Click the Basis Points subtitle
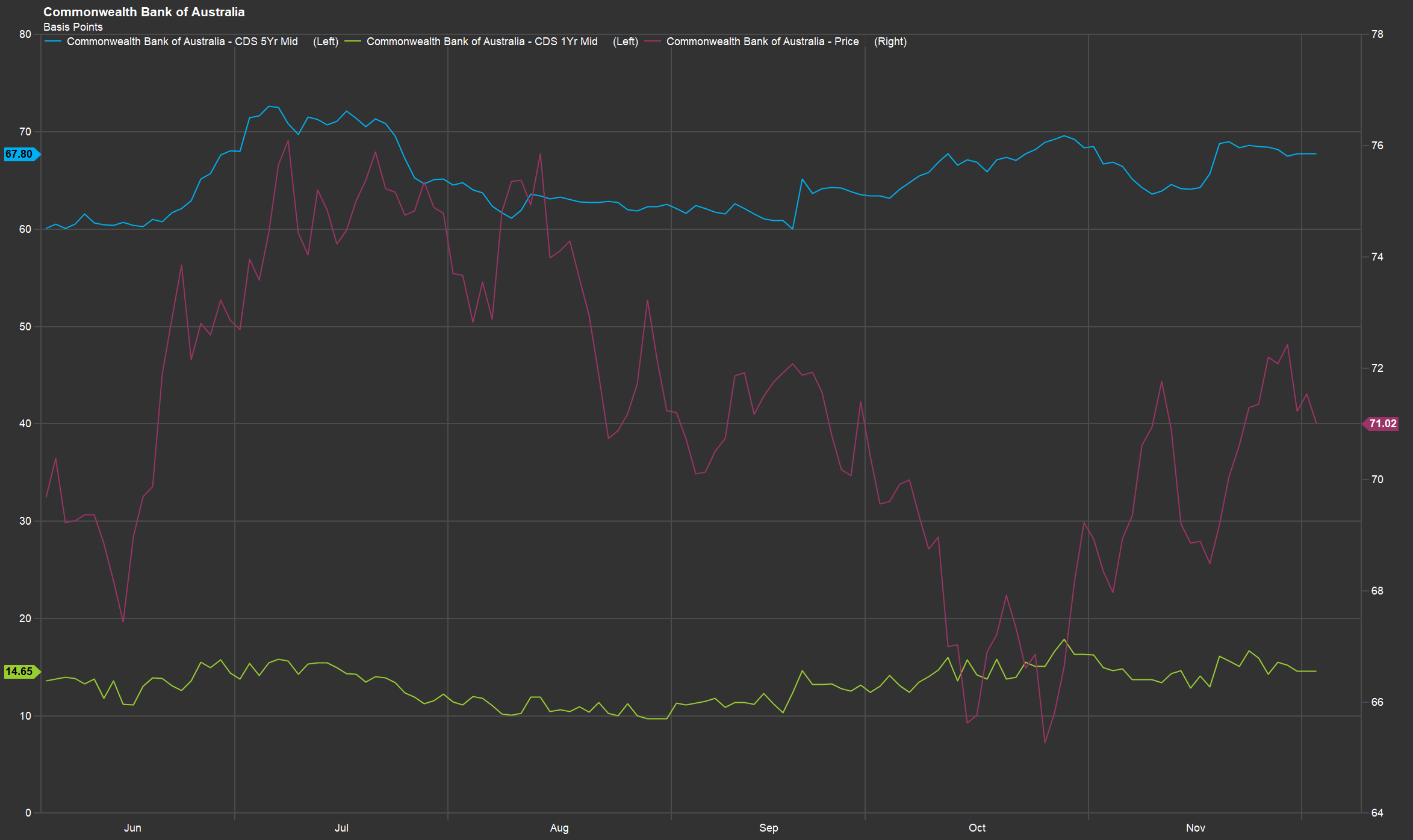The height and width of the screenshot is (840, 1413). click(x=73, y=27)
